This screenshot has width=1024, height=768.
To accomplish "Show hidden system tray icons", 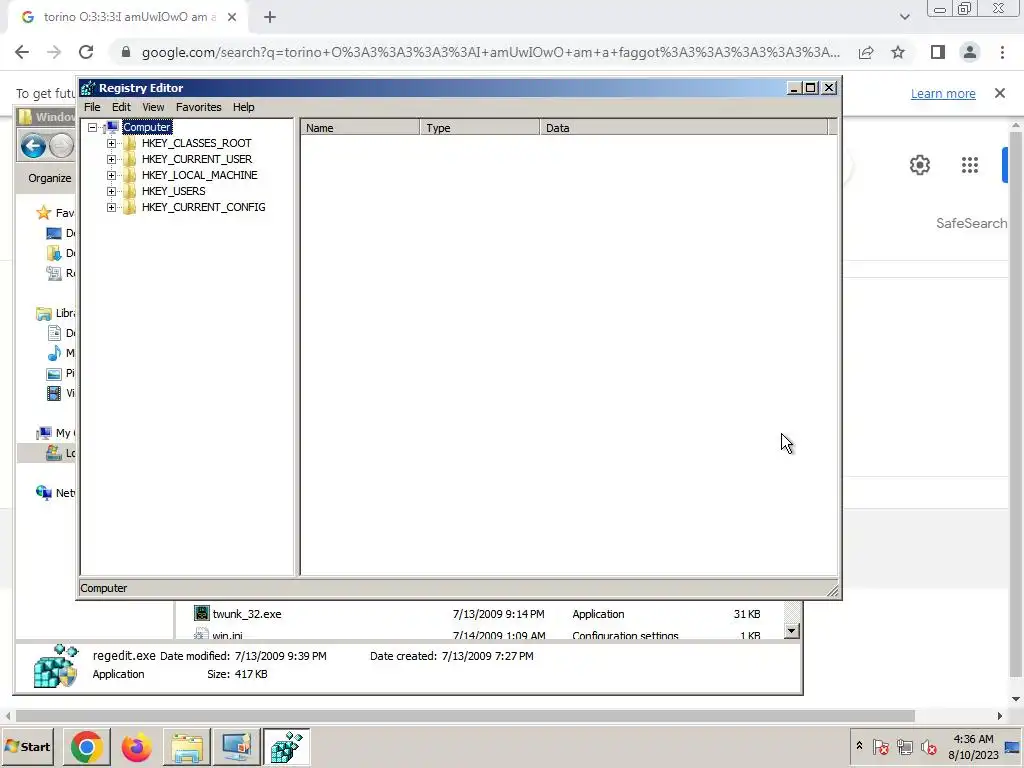I will point(859,746).
